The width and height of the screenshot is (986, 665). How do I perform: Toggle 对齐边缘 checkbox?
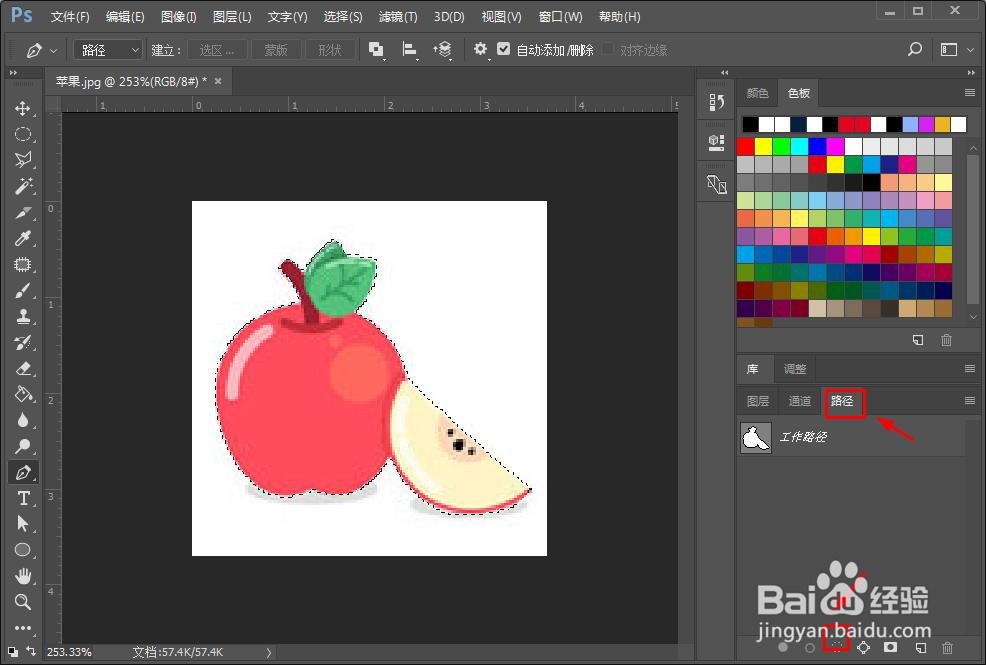[x=608, y=48]
